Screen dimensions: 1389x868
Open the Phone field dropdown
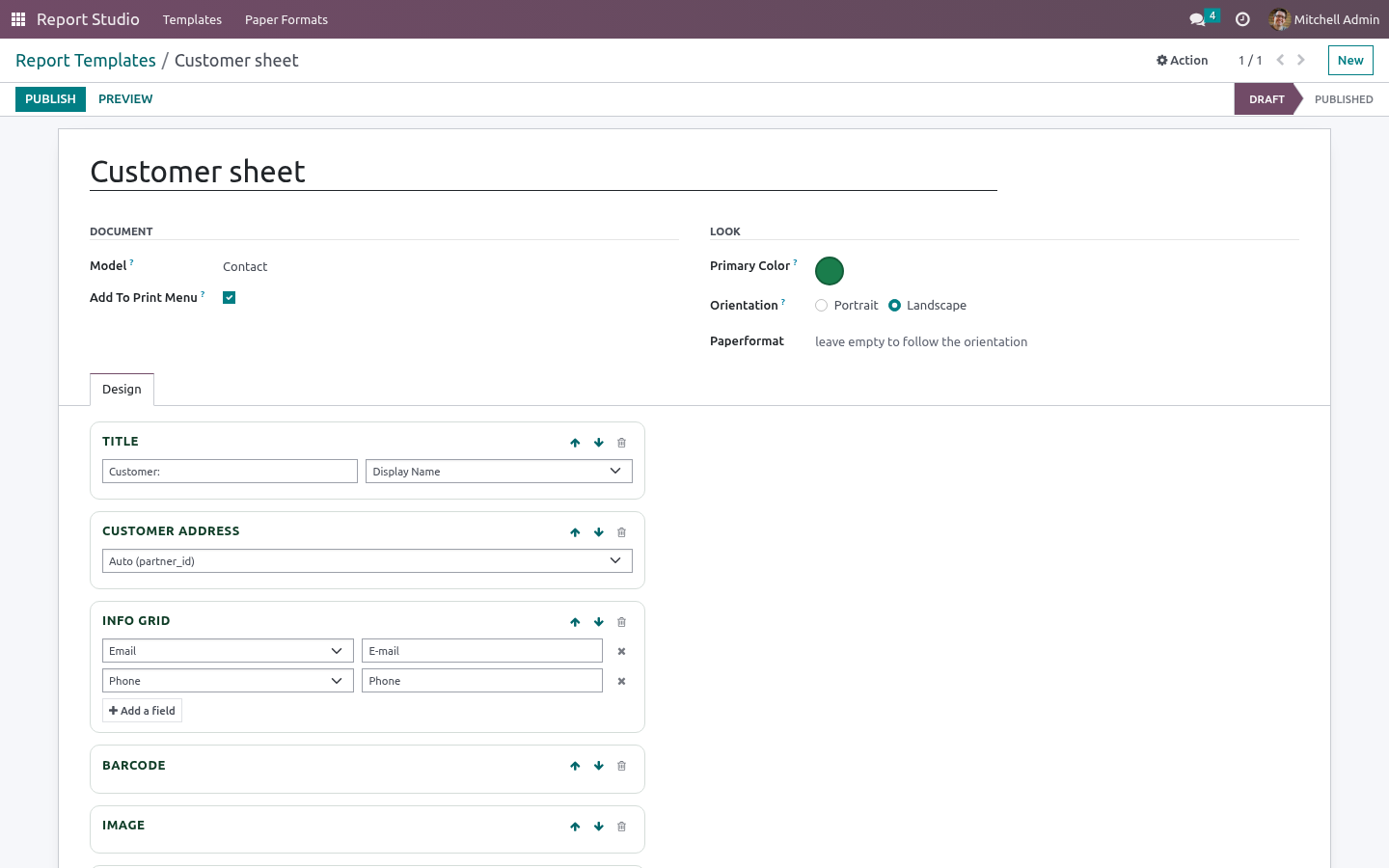coord(228,681)
